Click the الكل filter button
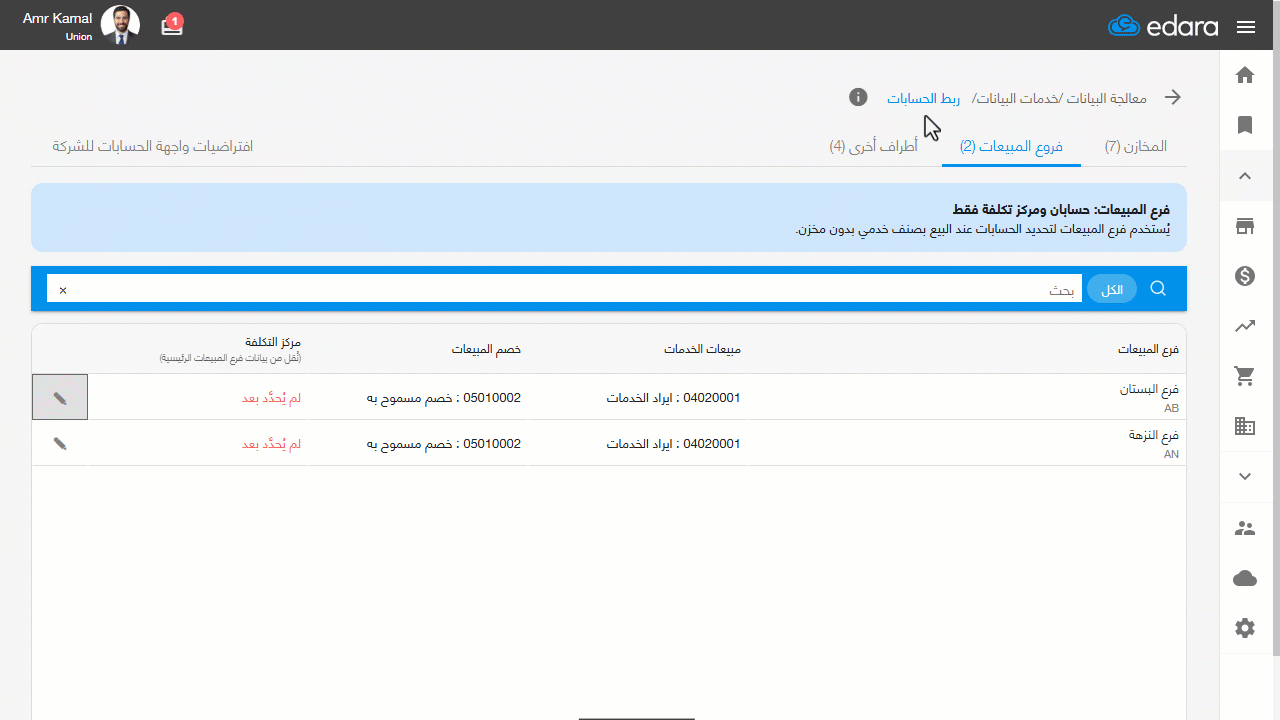 coord(1112,289)
